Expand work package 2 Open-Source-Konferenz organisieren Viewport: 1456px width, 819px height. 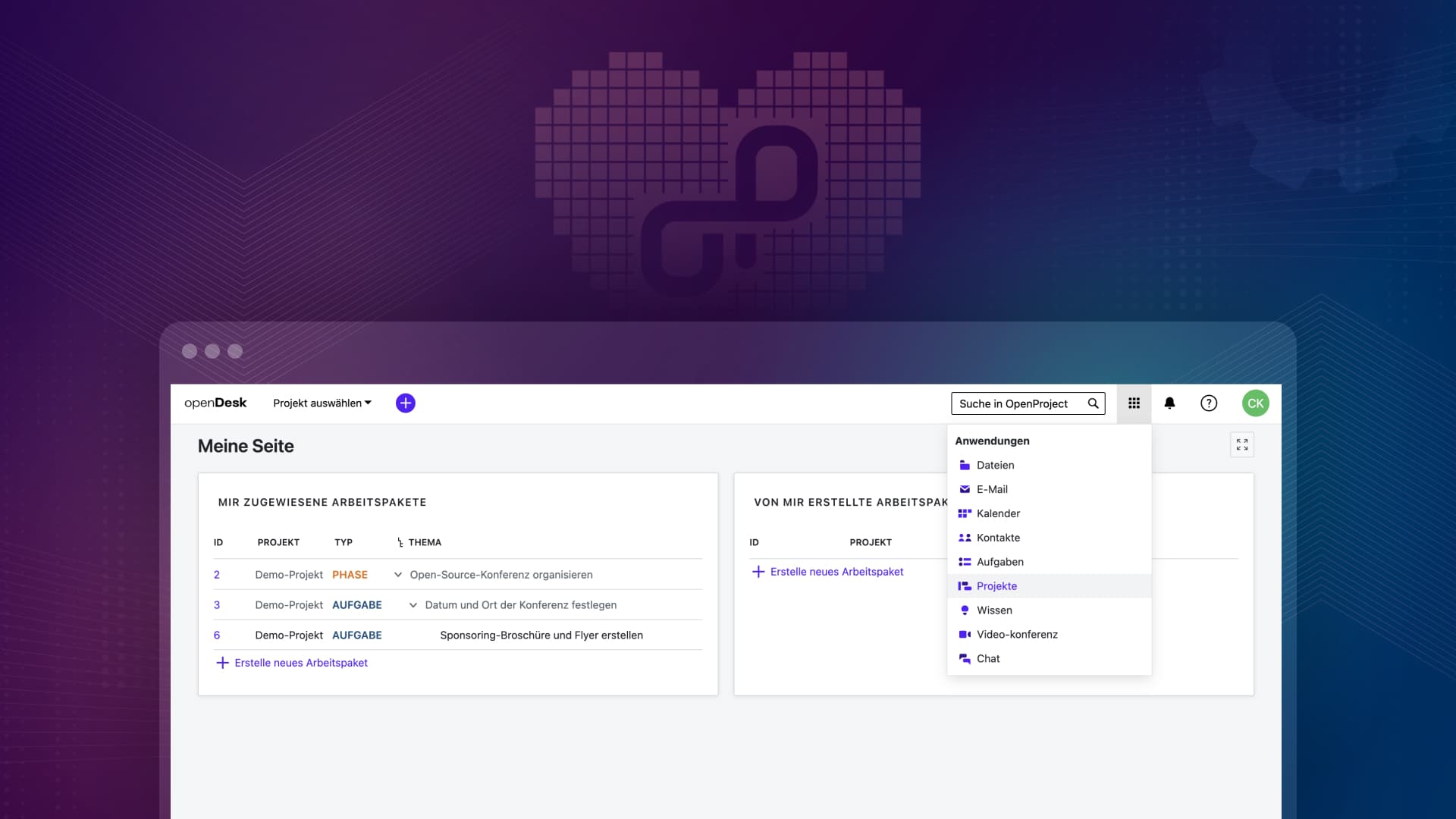point(397,574)
